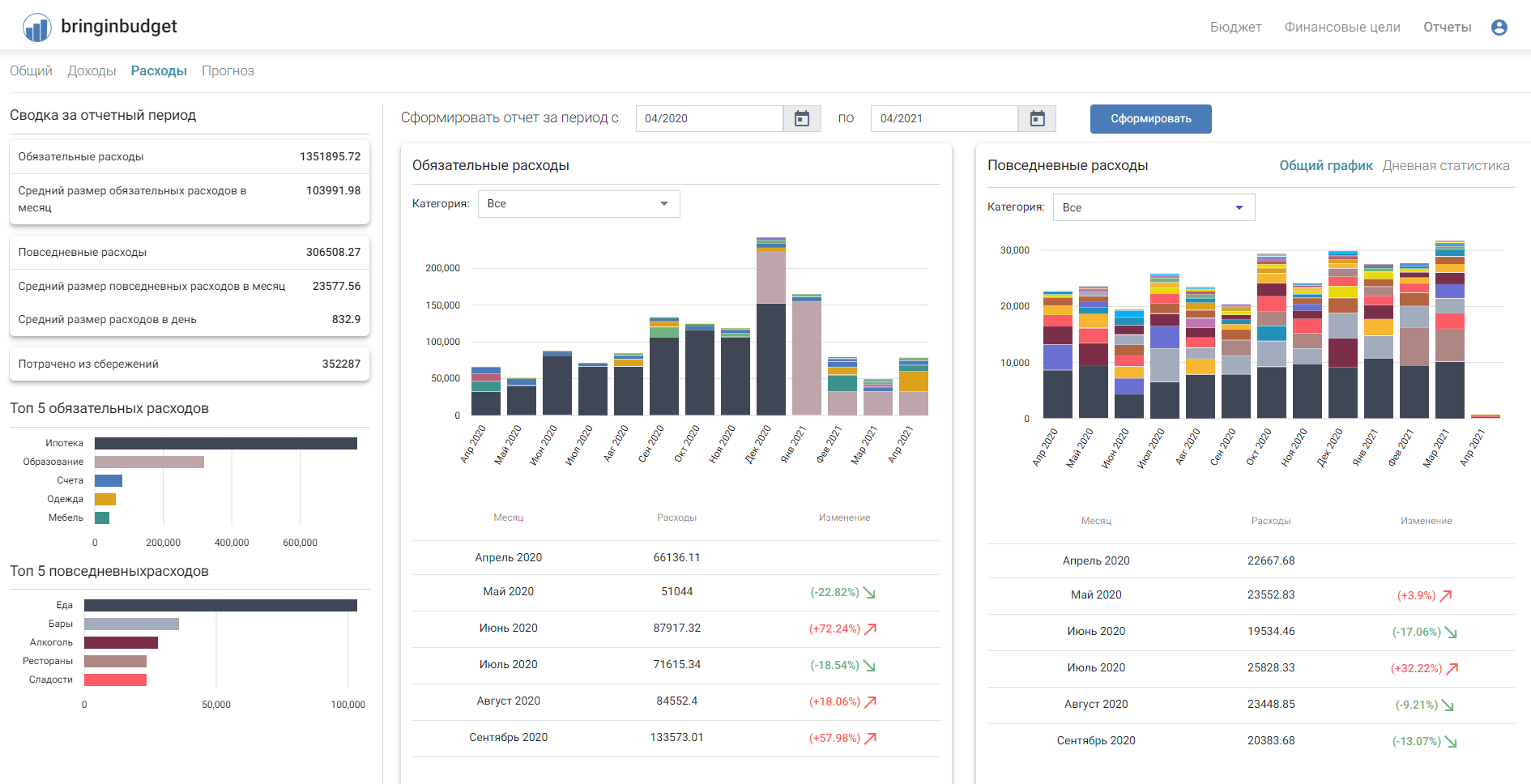1531x784 pixels.
Task: Select the 133573.01 expense cell
Action: point(677,738)
